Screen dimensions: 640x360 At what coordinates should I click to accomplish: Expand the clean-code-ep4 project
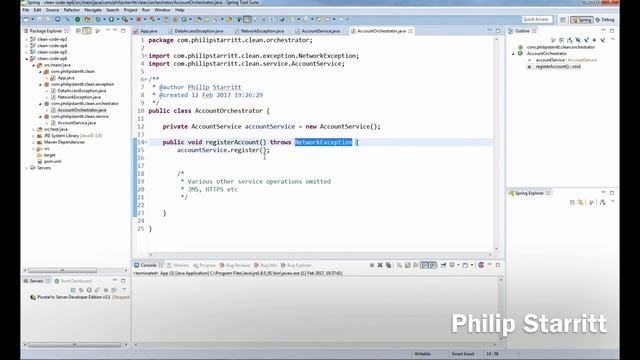(x=27, y=46)
